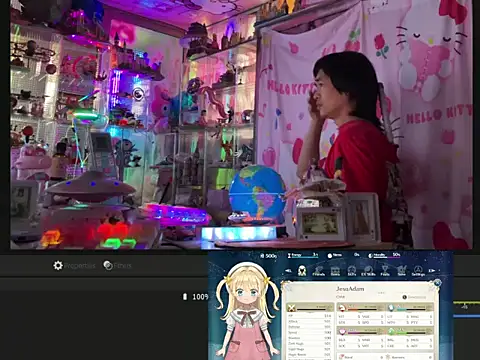The image size is (480, 360).
Task: Click the red body attribute icon
Action: point(341,308)
